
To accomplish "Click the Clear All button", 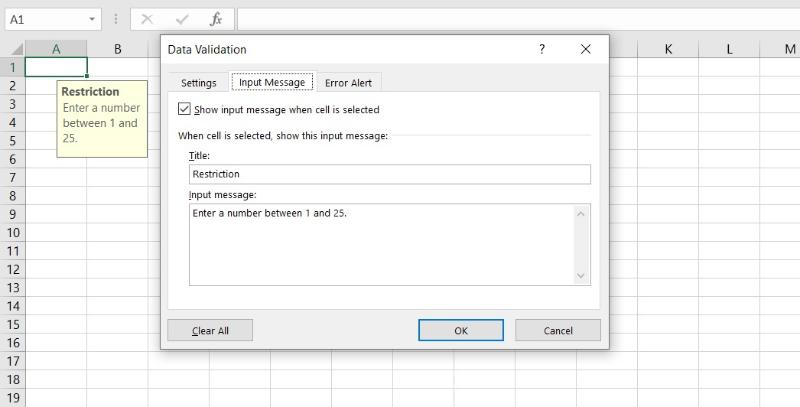I will tap(210, 330).
